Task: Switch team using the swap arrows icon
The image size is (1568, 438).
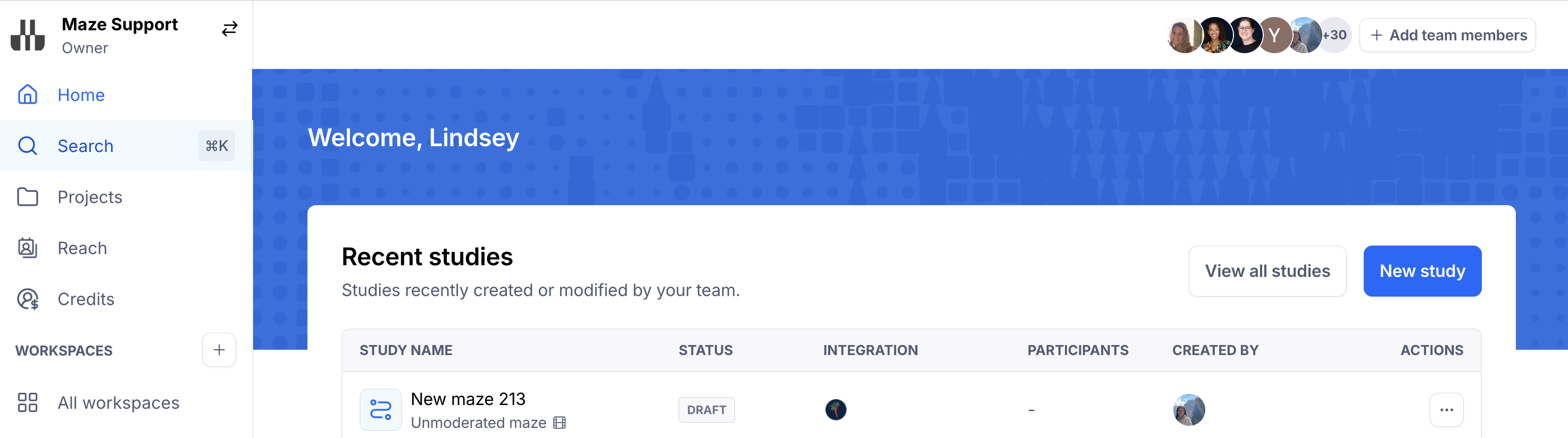Action: pos(229,29)
